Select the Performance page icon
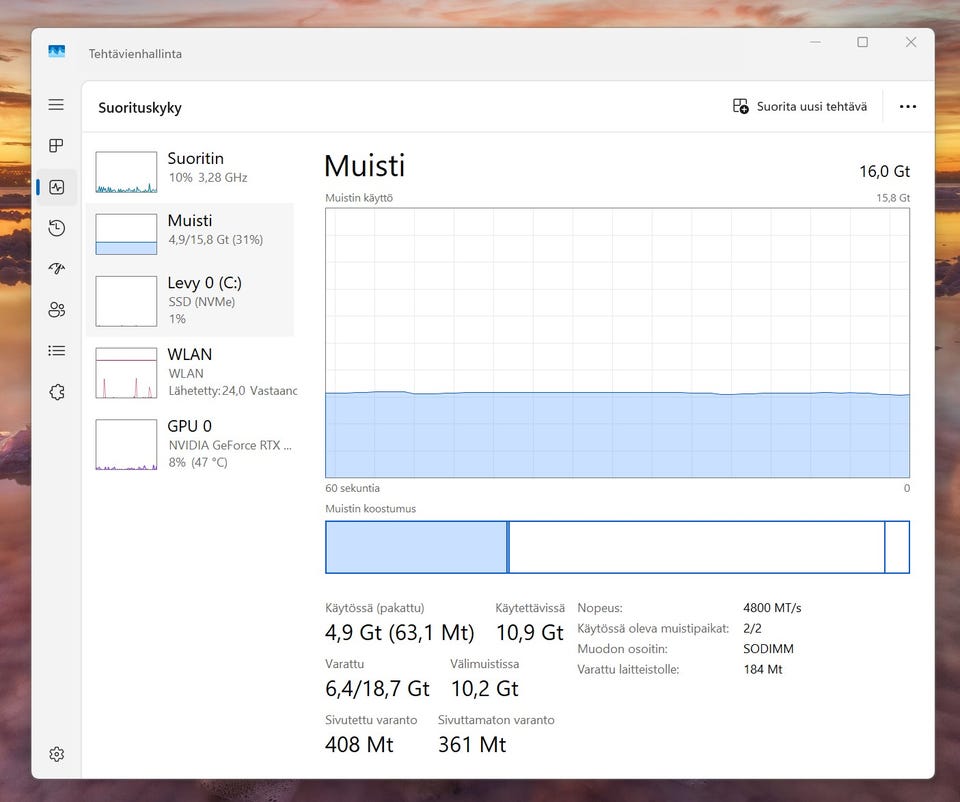Screen dimensions: 960x802 pyautogui.click(x=56, y=187)
